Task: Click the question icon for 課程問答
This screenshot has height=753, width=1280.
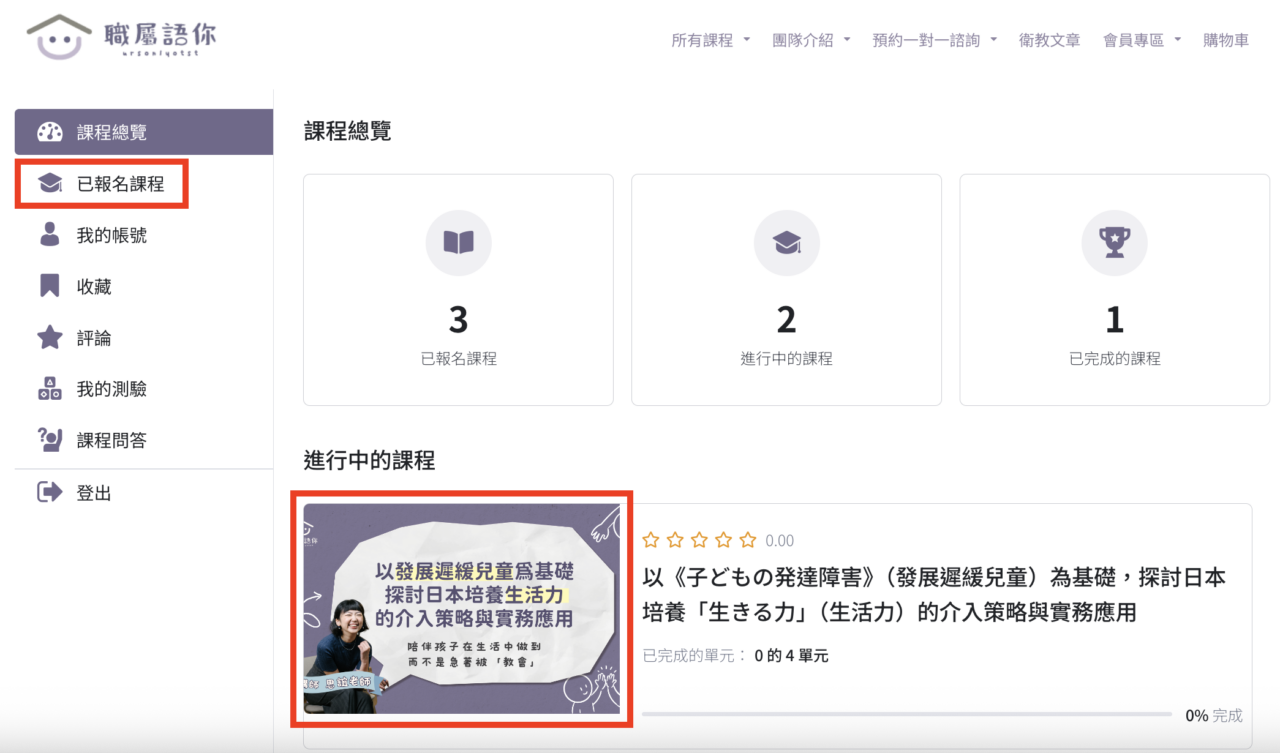Action: pyautogui.click(x=49, y=440)
